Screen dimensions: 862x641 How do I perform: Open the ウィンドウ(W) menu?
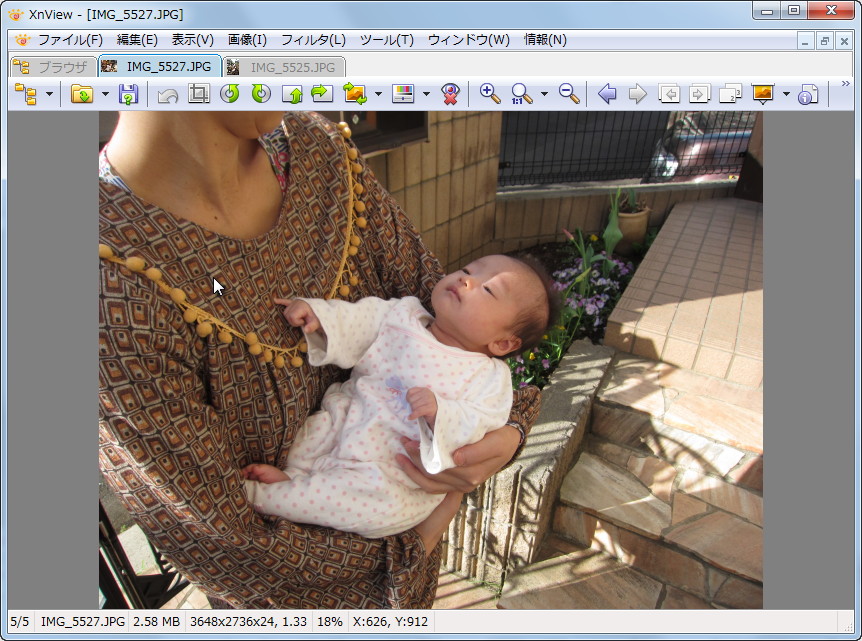pyautogui.click(x=468, y=40)
